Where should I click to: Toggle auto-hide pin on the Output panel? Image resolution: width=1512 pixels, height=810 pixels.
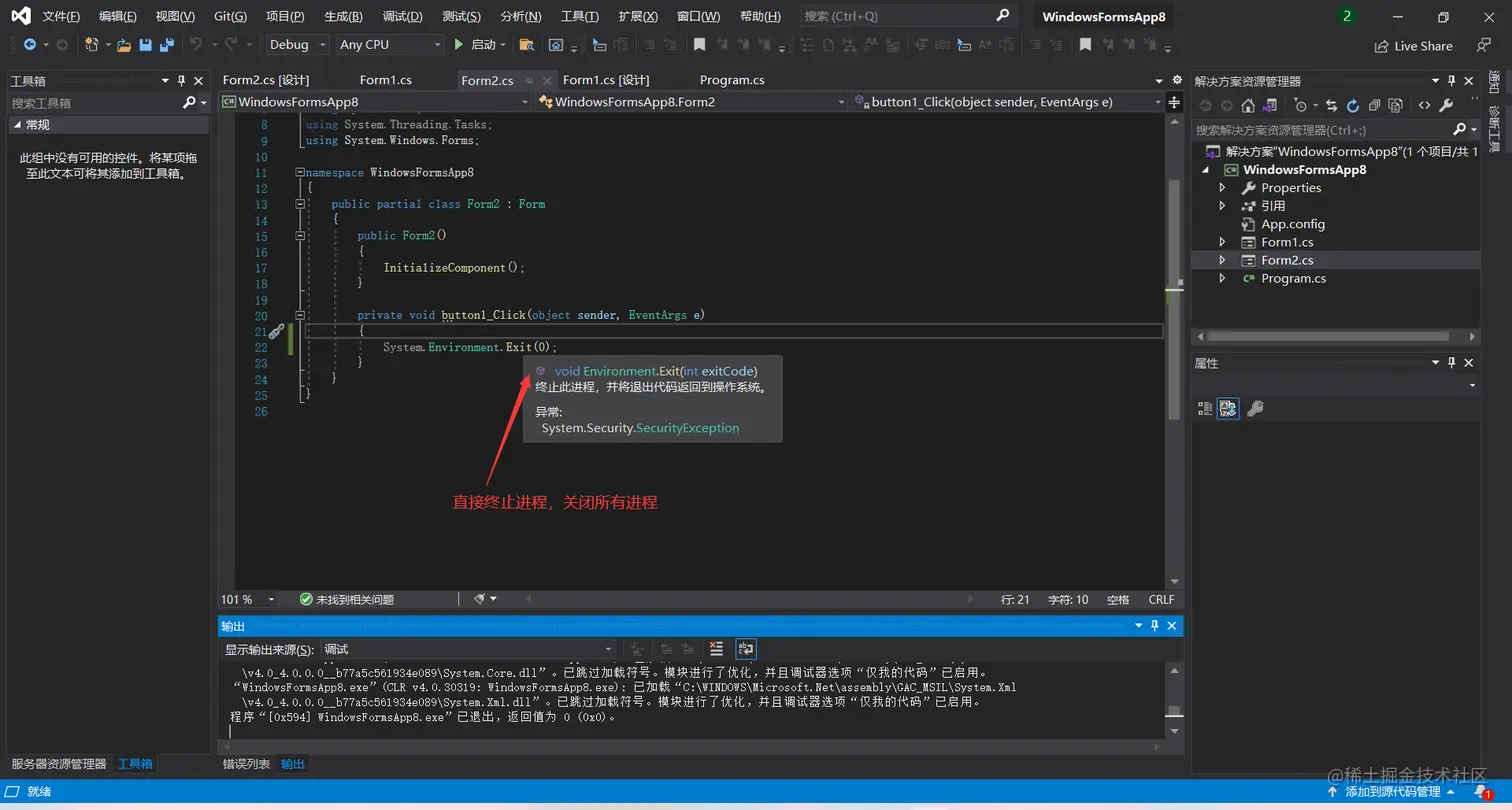coord(1155,626)
